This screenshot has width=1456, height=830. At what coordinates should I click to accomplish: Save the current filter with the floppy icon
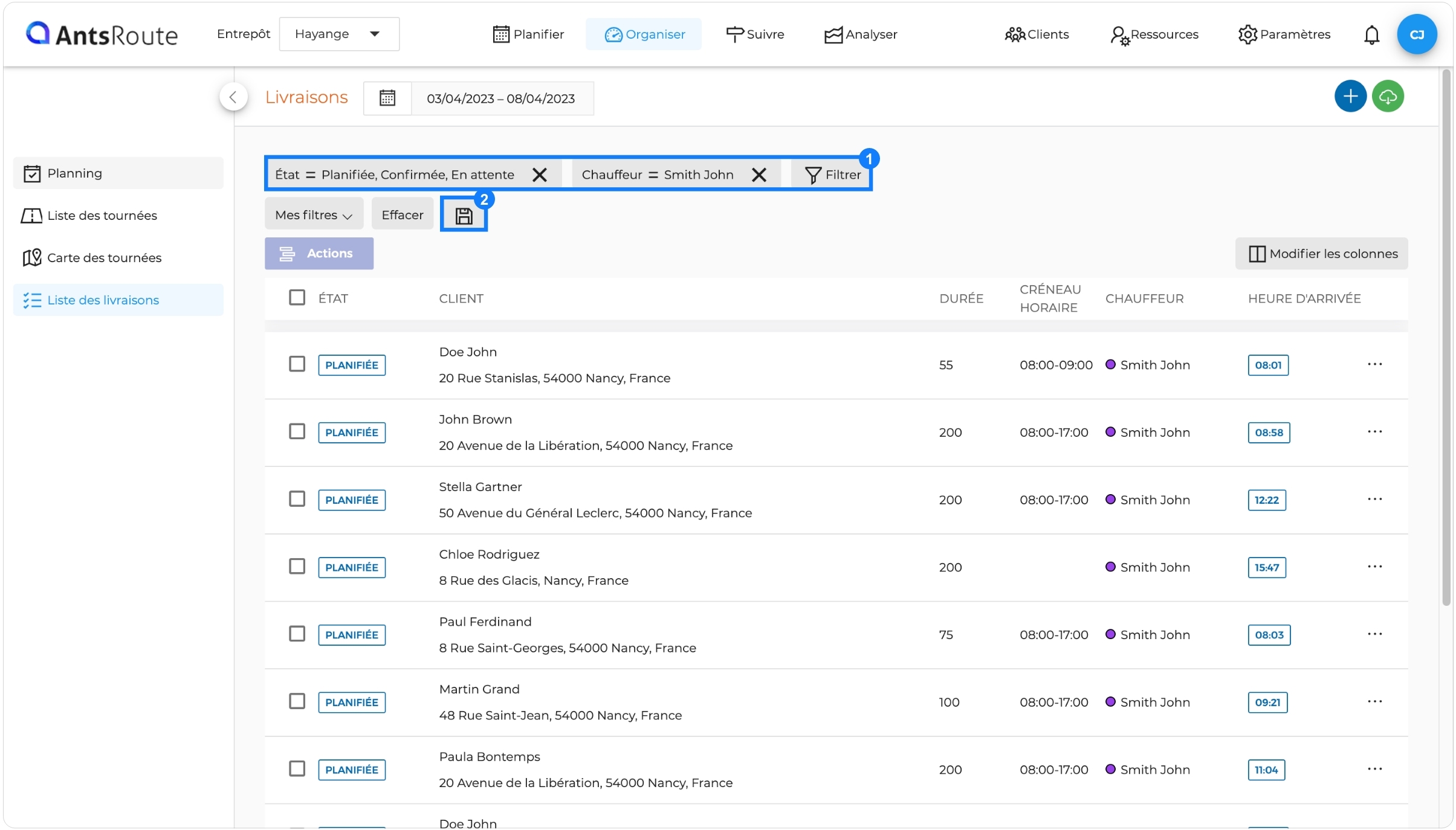pos(464,216)
